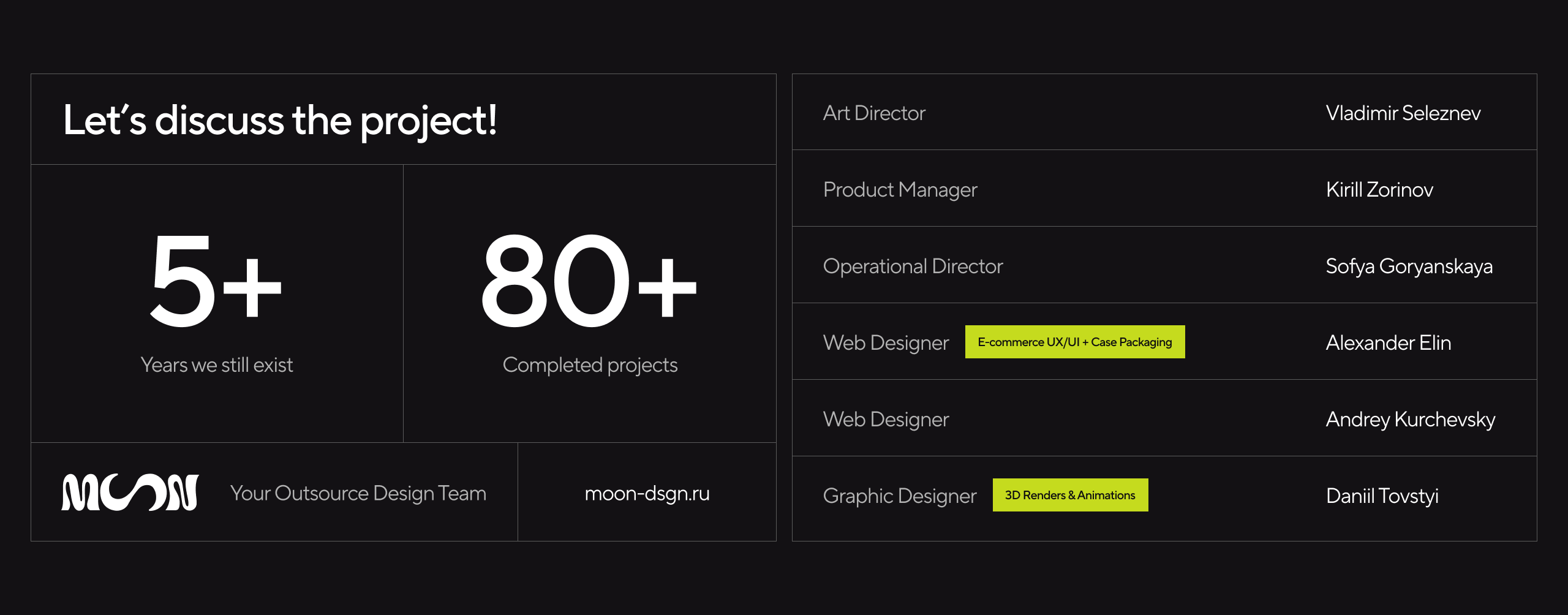Click the E-commerce UX/UI + Case Packaging tag
This screenshot has height=615, width=1568.
coord(1074,342)
